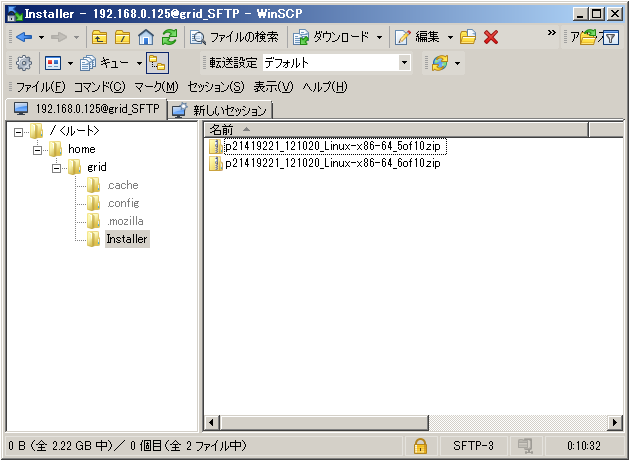Go to parent directory folder icon
Viewport: 630px width, 461px height.
[99, 37]
